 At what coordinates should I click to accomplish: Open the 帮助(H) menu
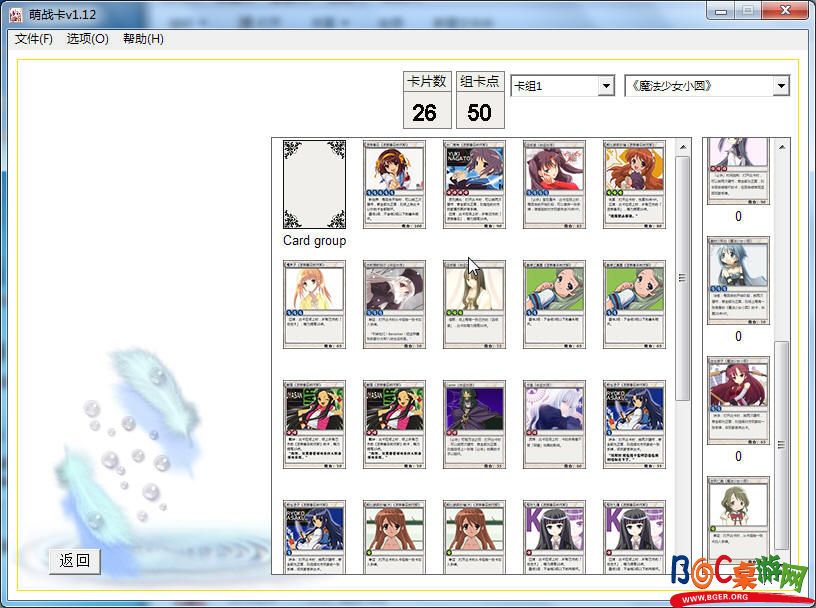pyautogui.click(x=143, y=39)
